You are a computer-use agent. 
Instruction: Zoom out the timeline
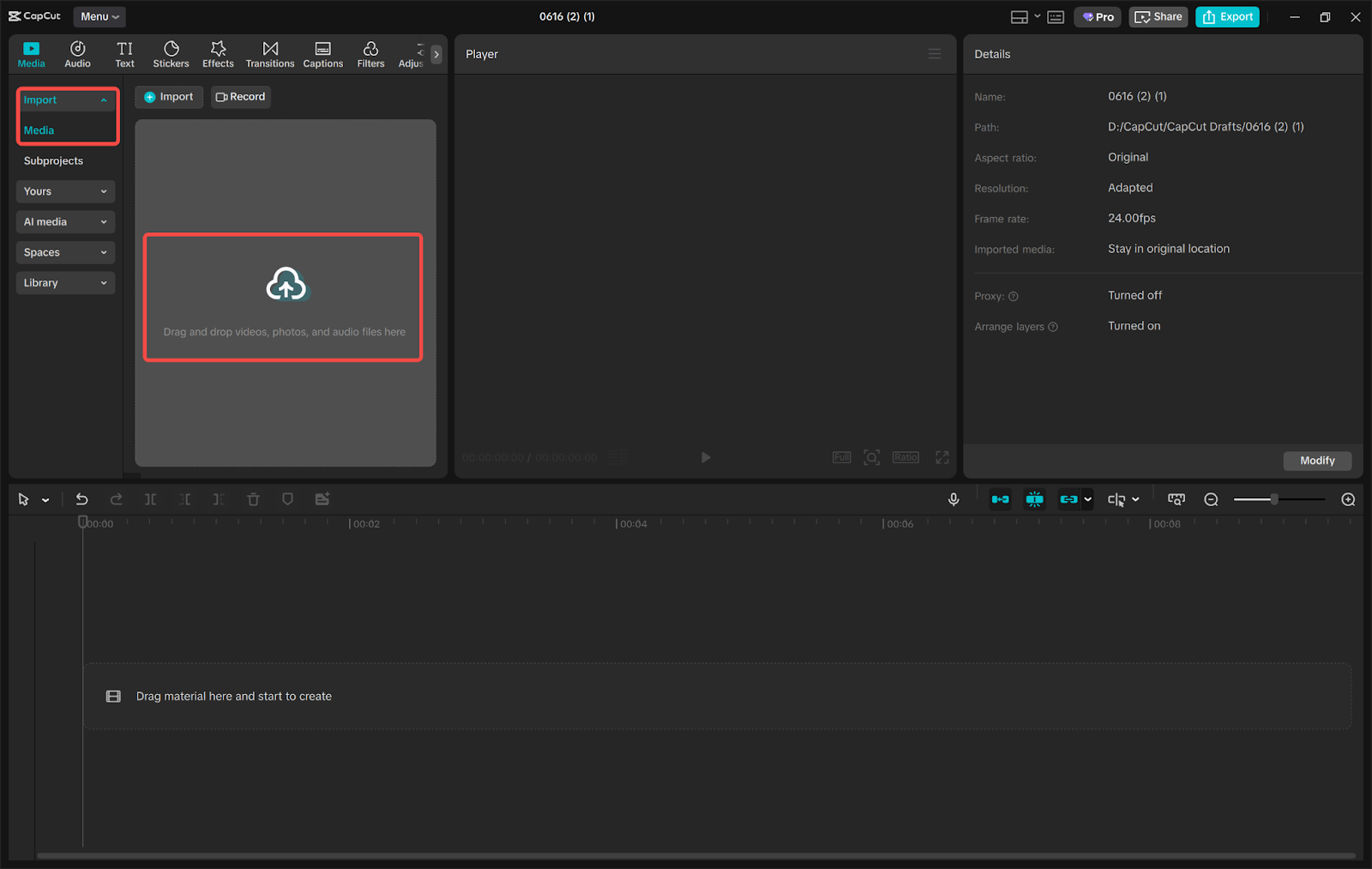[x=1211, y=499]
